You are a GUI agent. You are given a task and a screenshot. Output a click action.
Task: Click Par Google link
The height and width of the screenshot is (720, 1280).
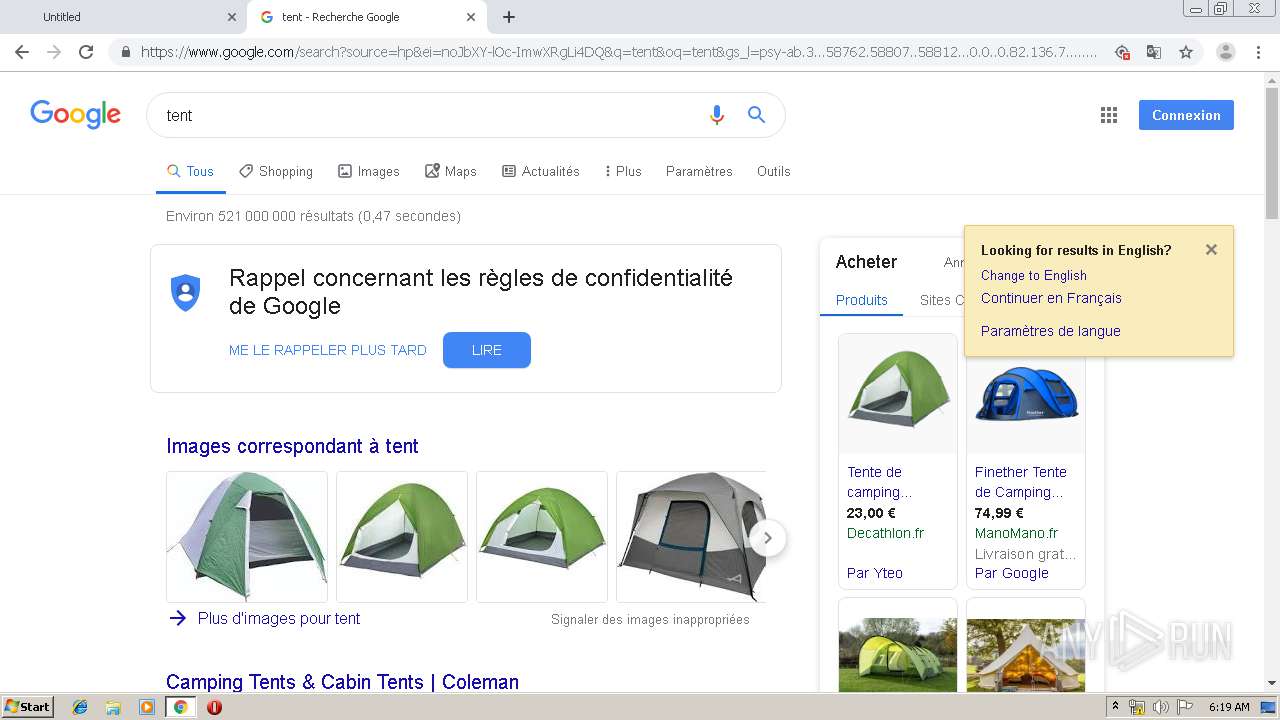[1012, 573]
